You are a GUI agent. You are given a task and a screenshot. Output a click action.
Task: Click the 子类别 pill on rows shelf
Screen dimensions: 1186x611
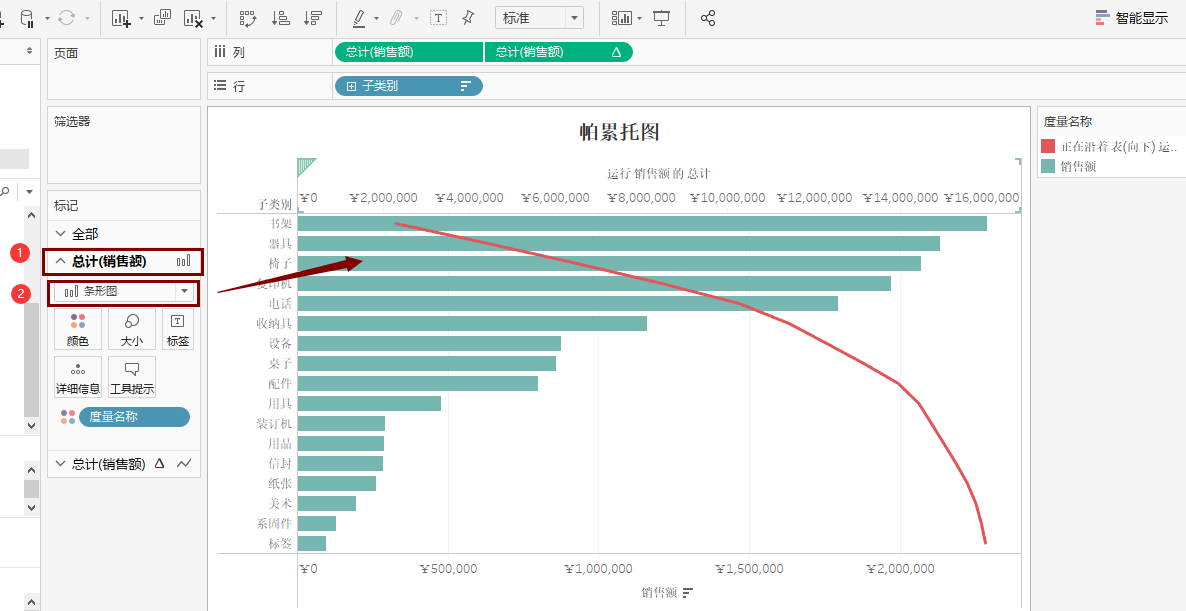click(408, 86)
